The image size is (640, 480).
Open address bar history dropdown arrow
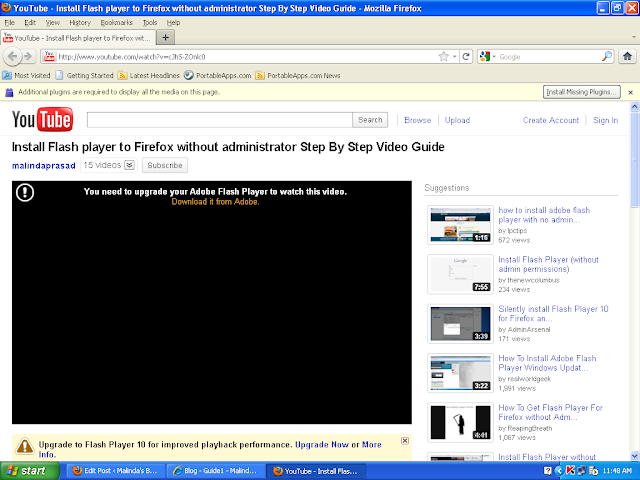454,57
